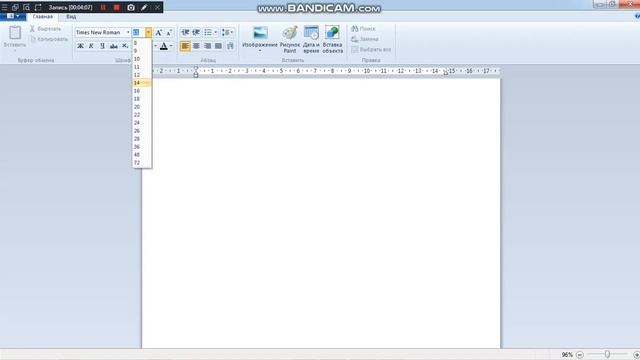Toggle align text right
The height and width of the screenshot is (360, 640).
pyautogui.click(x=207, y=46)
